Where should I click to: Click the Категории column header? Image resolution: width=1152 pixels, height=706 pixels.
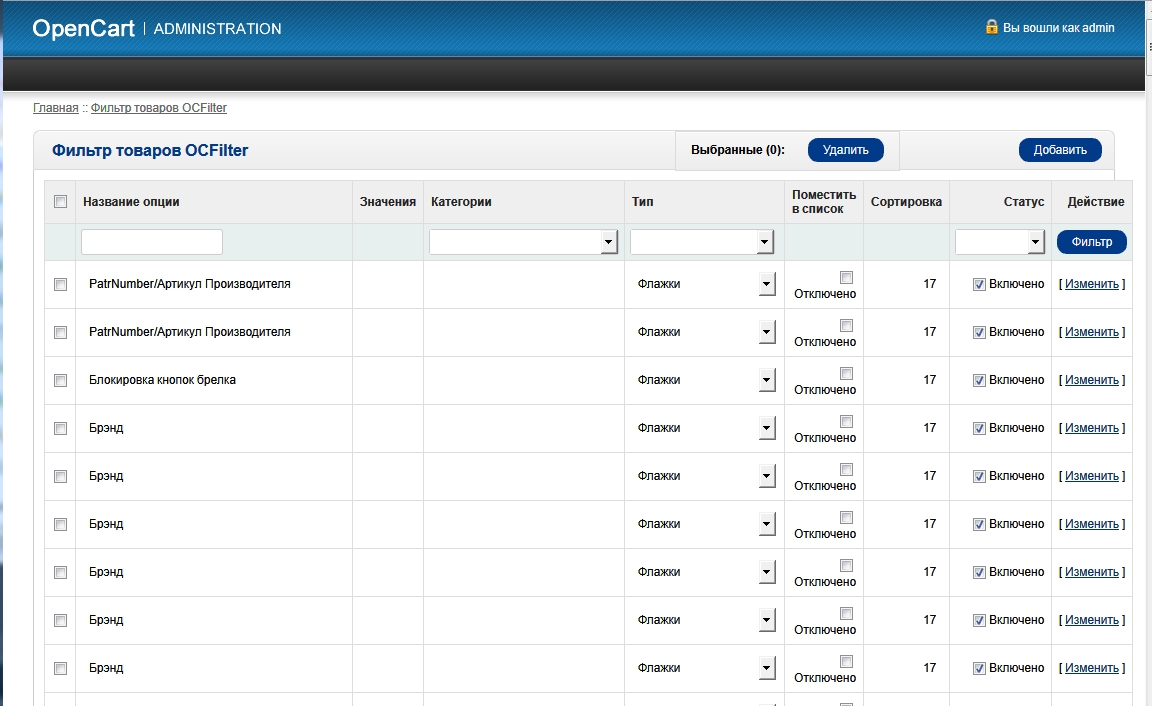pyautogui.click(x=461, y=202)
